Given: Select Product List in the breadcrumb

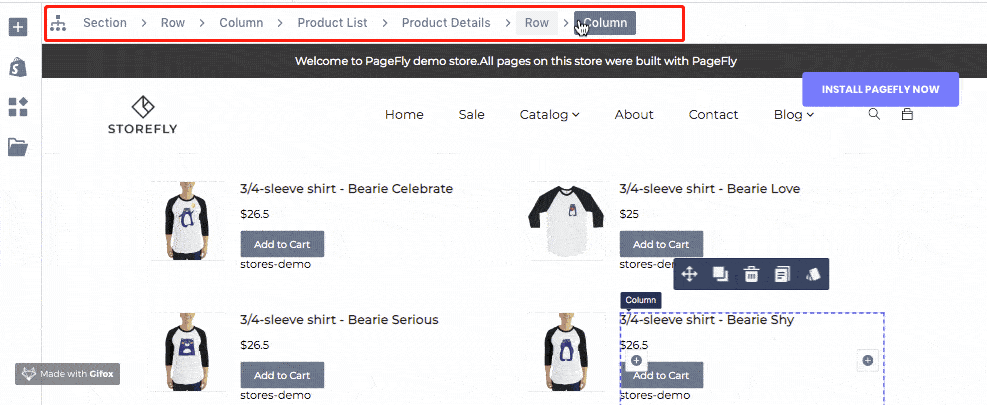Looking at the screenshot, I should 332,23.
